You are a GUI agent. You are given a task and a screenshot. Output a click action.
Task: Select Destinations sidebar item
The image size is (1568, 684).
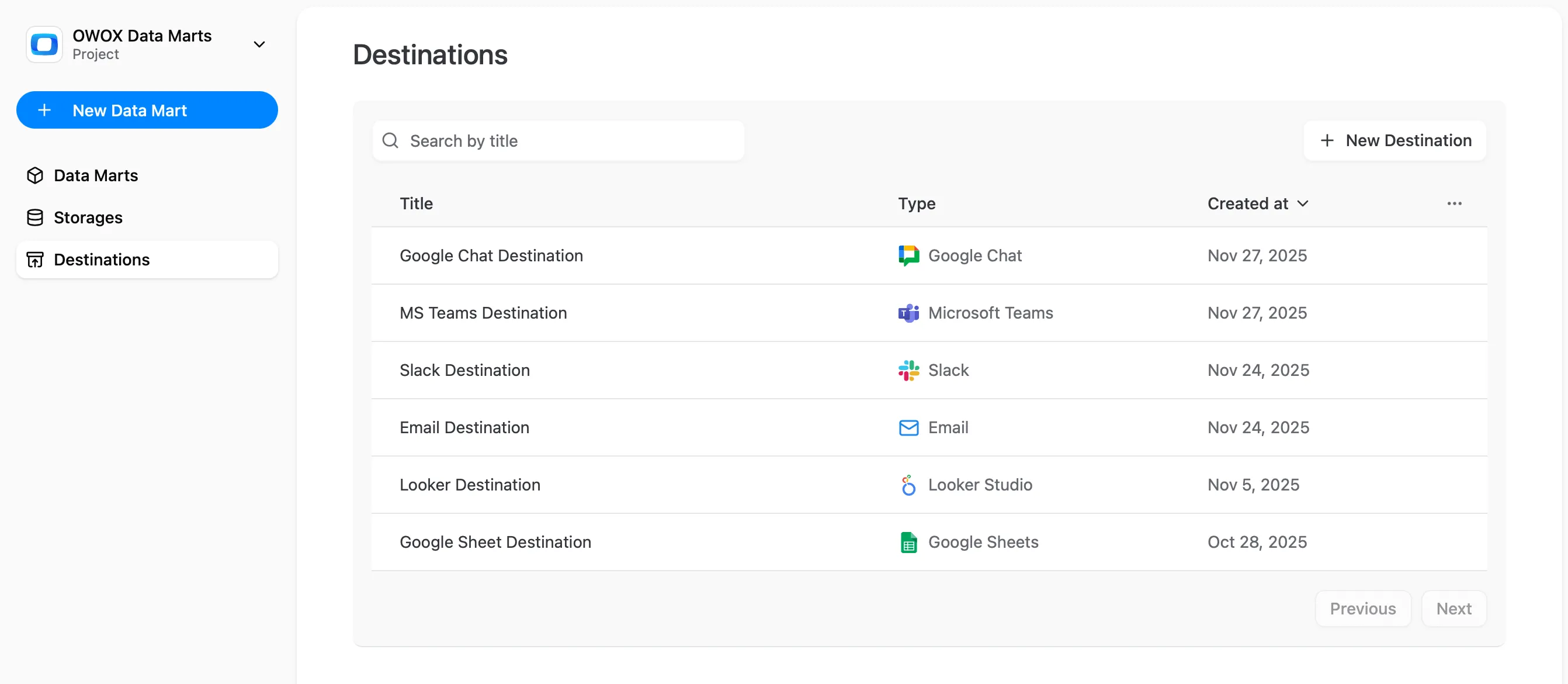[x=101, y=260]
